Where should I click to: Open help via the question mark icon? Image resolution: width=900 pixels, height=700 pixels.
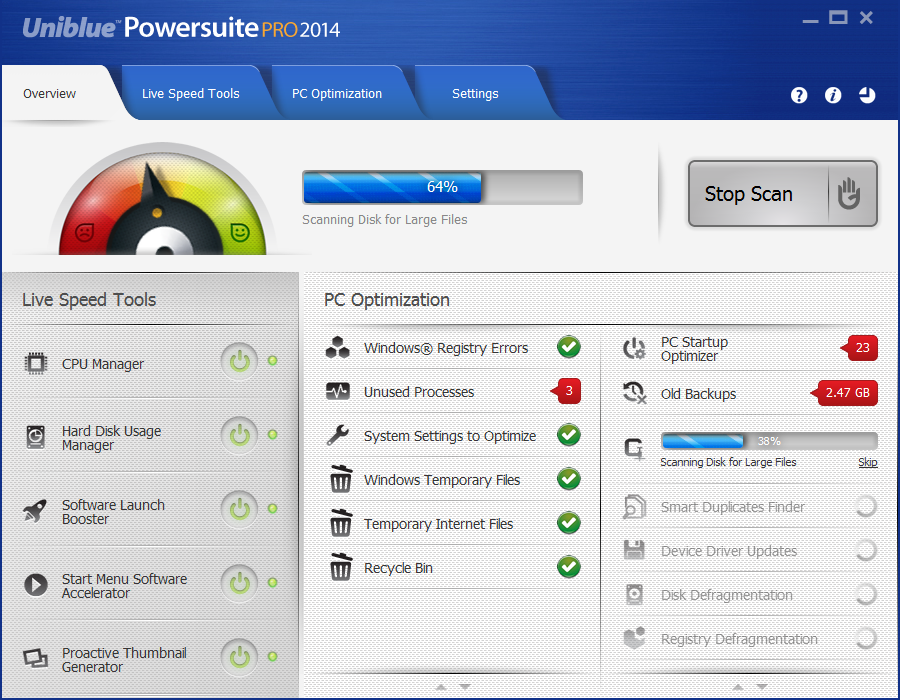[x=798, y=95]
